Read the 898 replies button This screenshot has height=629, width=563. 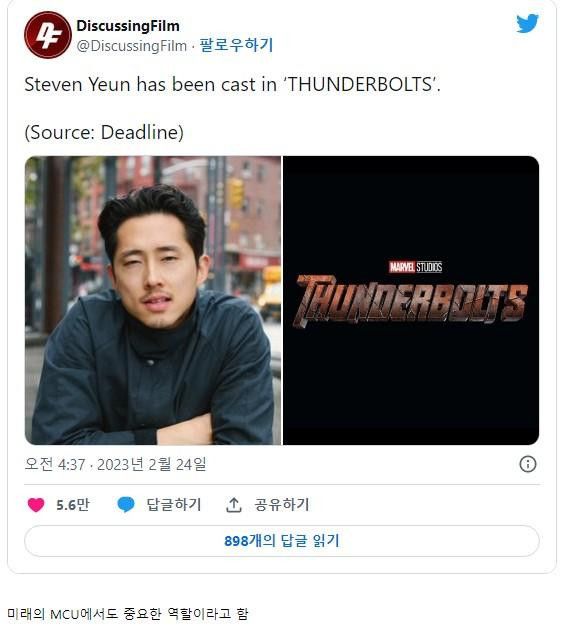click(282, 541)
